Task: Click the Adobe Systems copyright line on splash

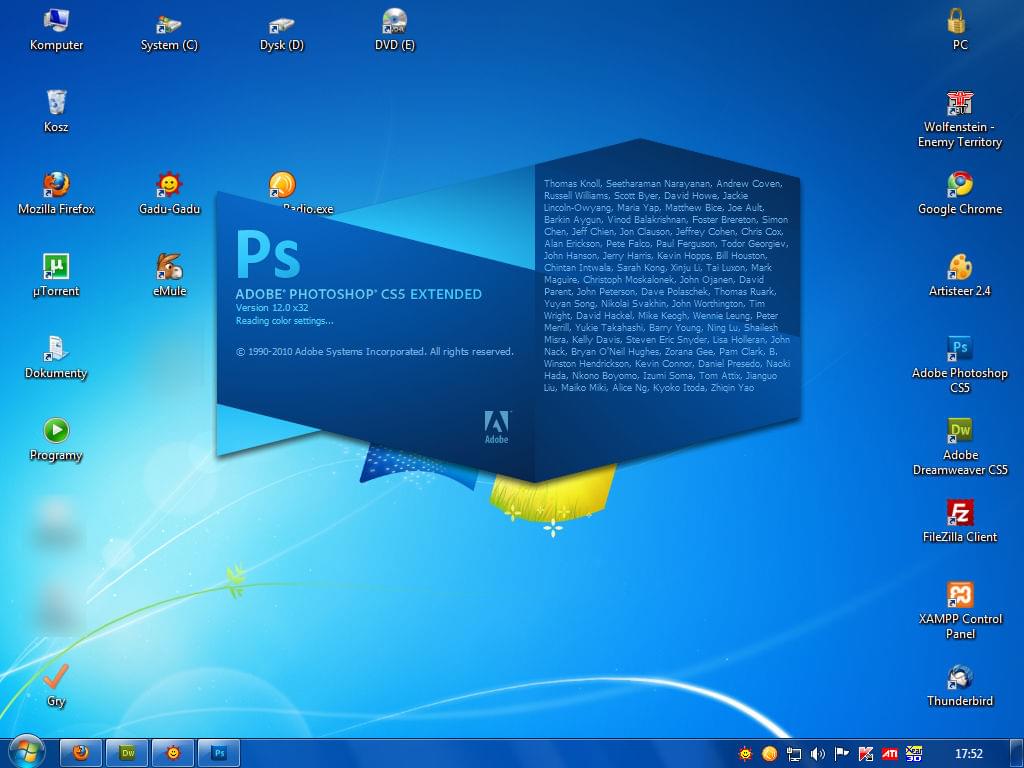Action: (375, 351)
